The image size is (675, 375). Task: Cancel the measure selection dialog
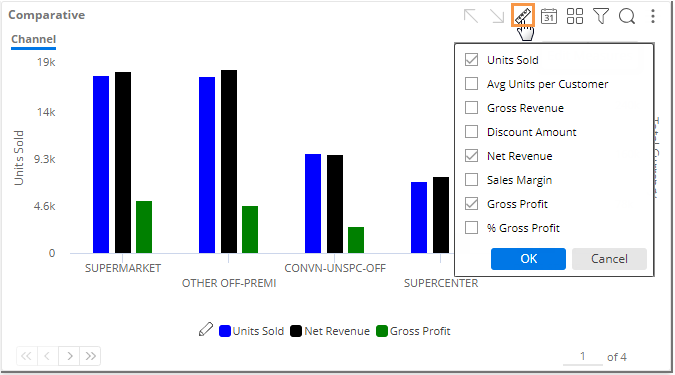(609, 259)
